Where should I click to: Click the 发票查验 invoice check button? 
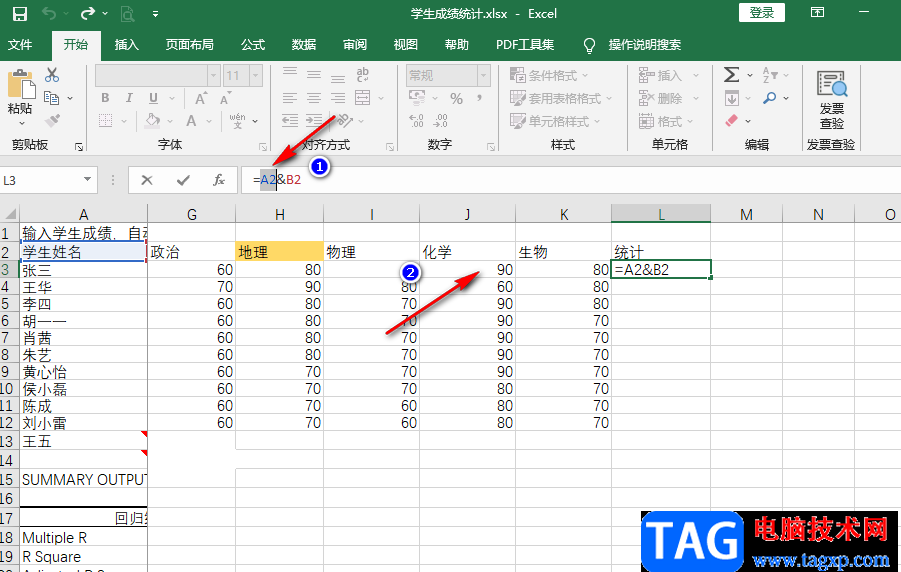[x=831, y=101]
